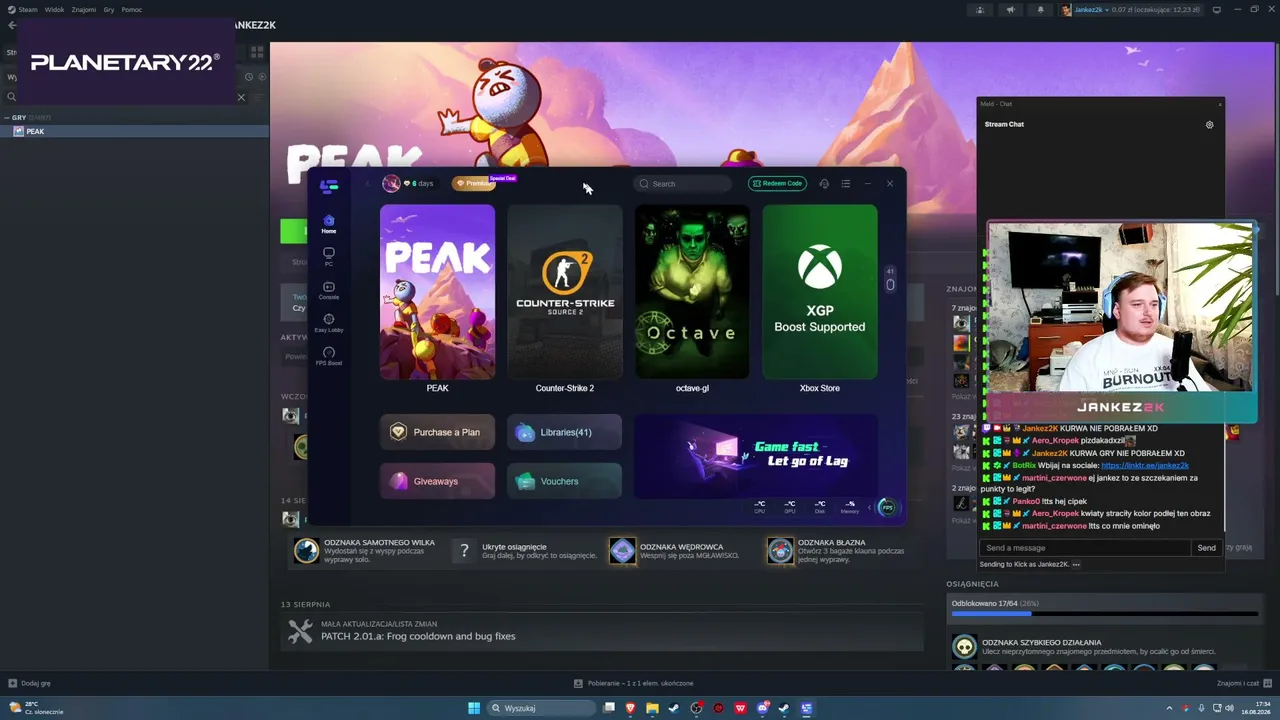Click Purchase a Plan button
This screenshot has height=720, width=1280.
pos(437,432)
